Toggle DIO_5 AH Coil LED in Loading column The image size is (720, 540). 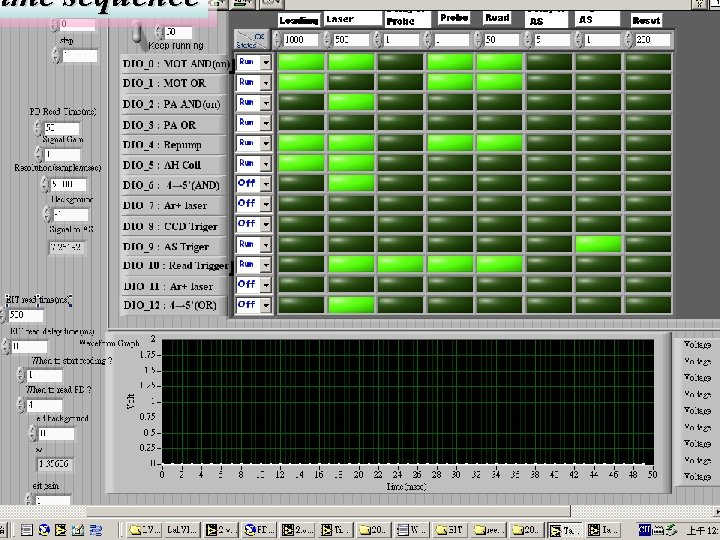tap(301, 163)
